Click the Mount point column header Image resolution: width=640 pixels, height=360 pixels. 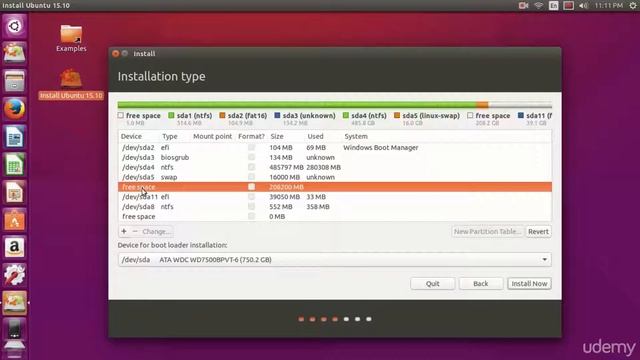tap(212, 136)
